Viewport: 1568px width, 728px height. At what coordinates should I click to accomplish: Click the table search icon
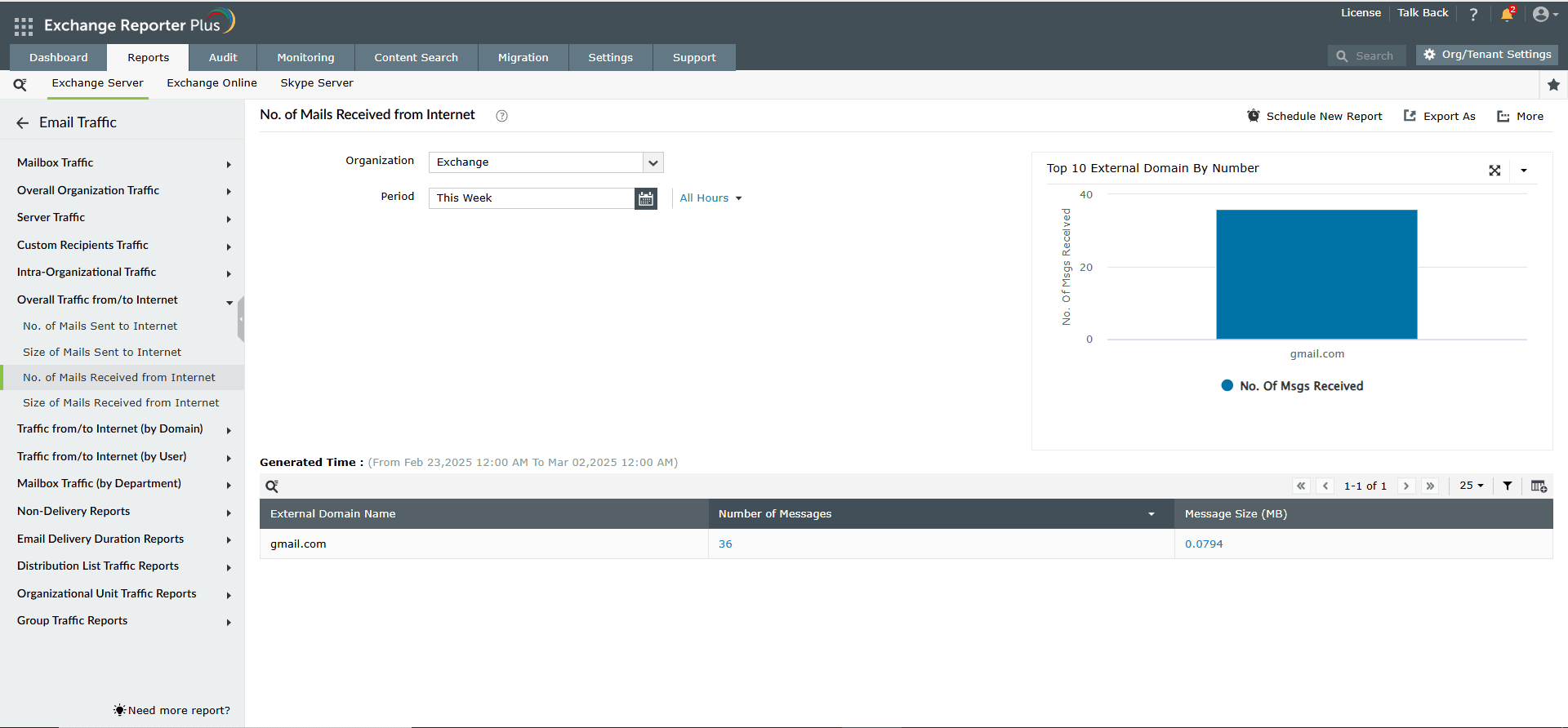tap(272, 486)
